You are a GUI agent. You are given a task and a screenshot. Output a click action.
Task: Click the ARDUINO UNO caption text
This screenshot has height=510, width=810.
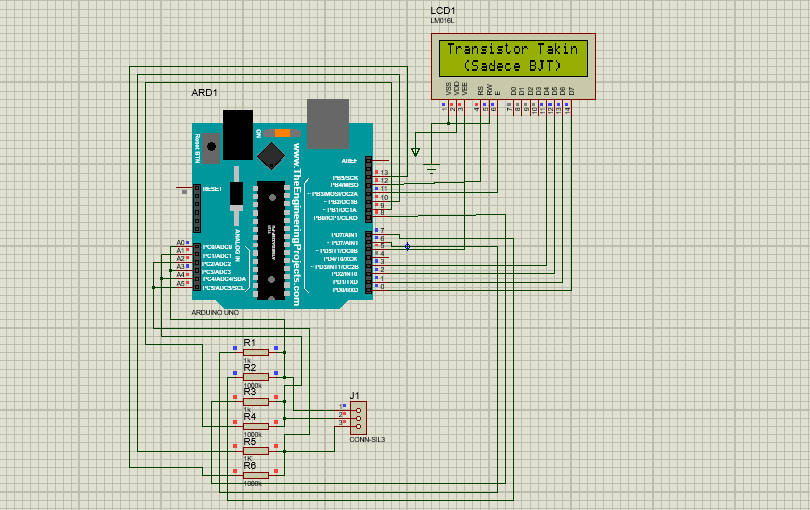click(215, 313)
